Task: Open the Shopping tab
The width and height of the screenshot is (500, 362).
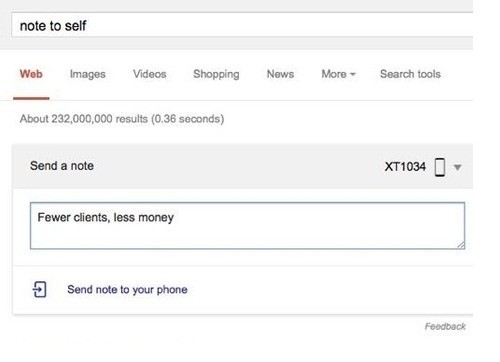Action: [x=216, y=74]
